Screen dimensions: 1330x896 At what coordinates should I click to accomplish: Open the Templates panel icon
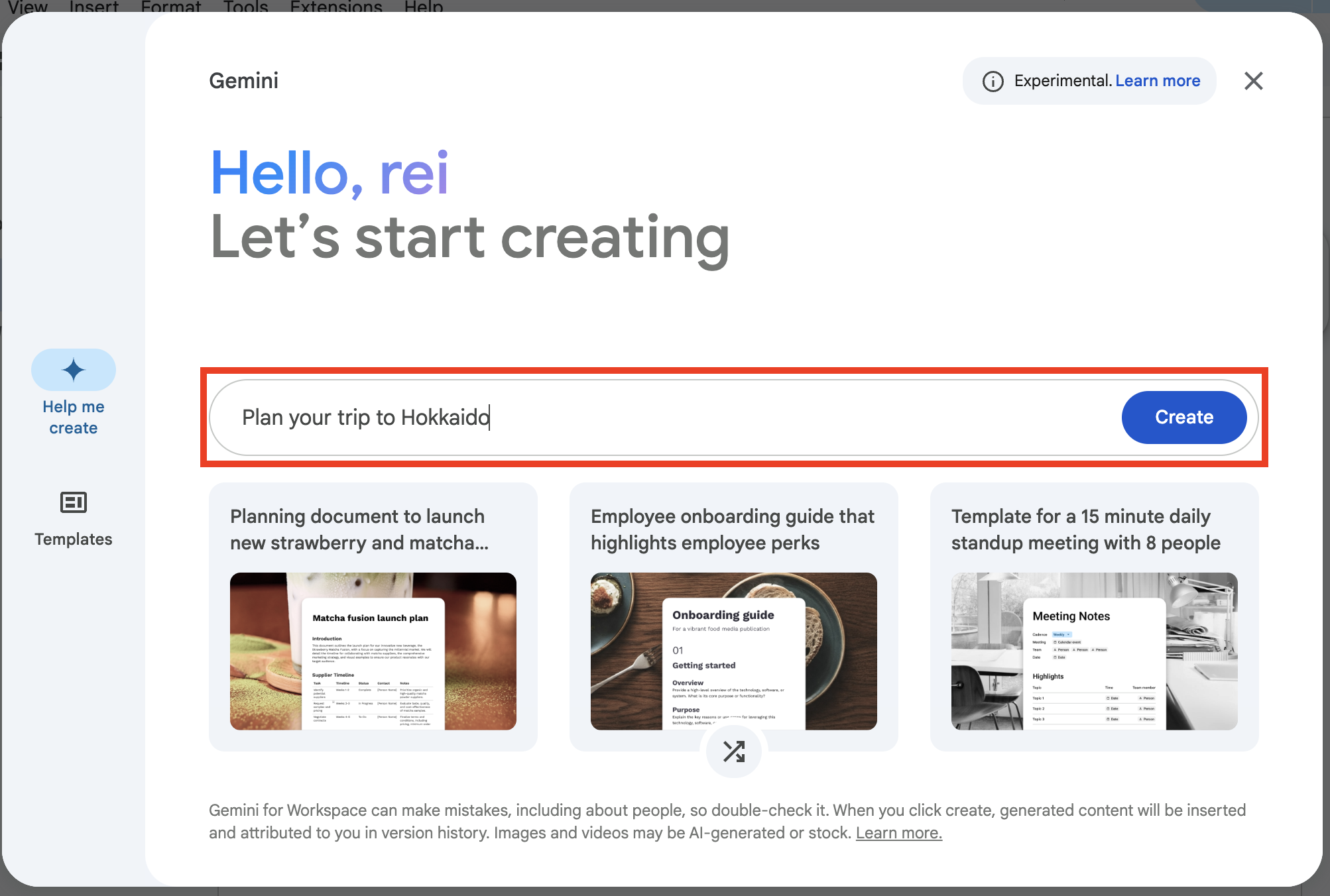[73, 503]
